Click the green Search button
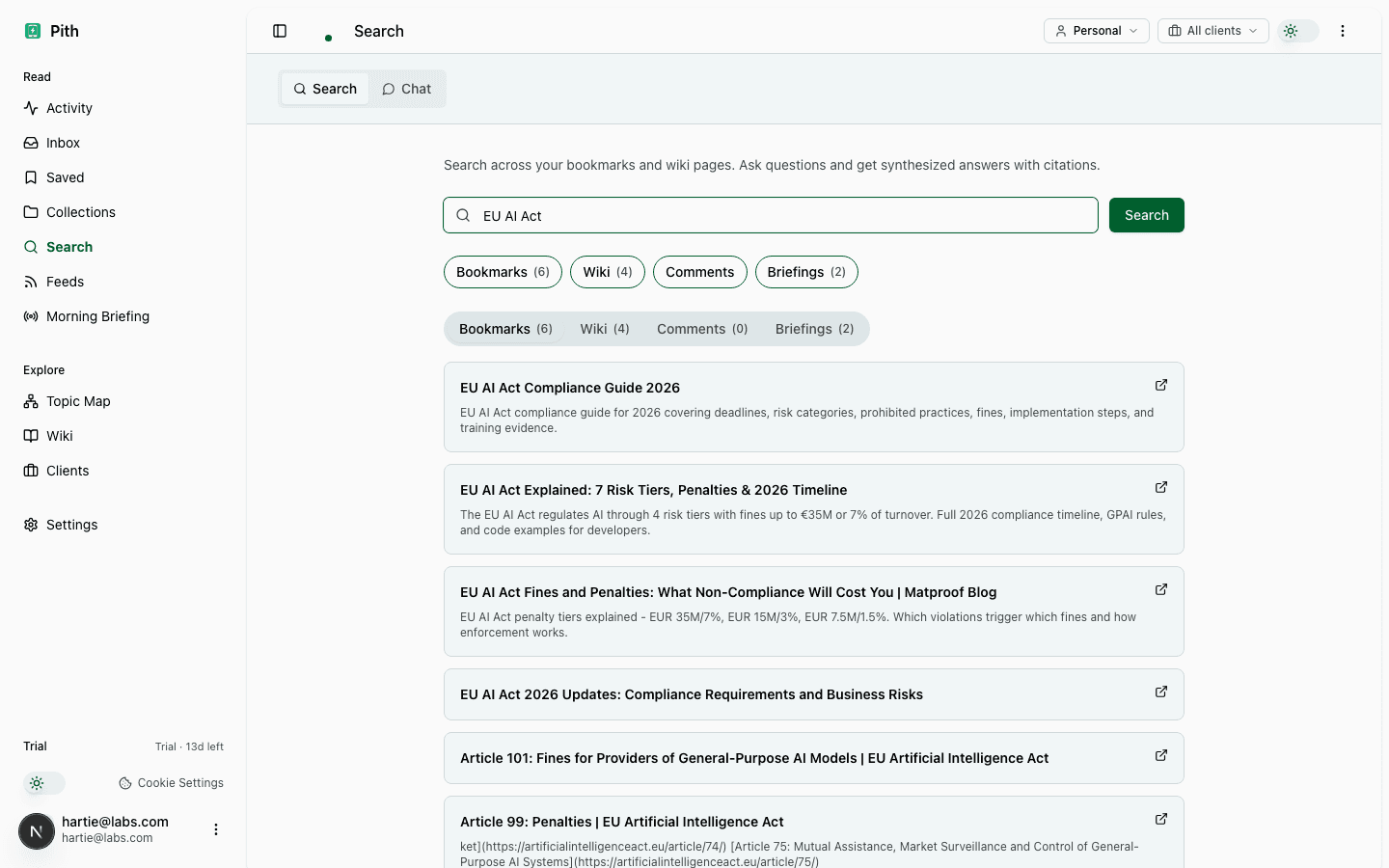The width and height of the screenshot is (1389, 868). [1147, 215]
